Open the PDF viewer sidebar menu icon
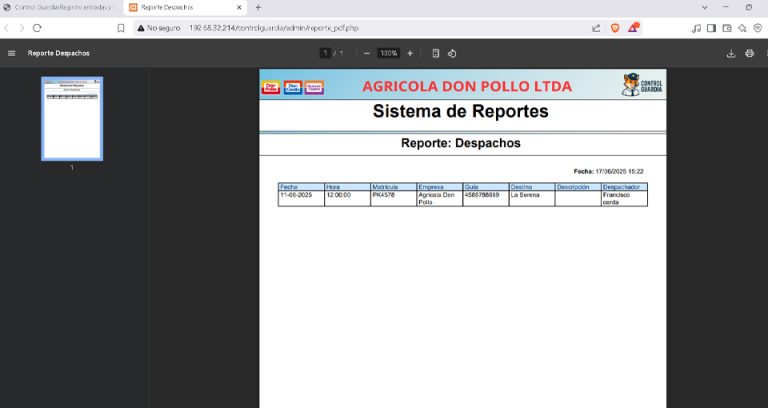This screenshot has width=768, height=408. pyautogui.click(x=12, y=53)
